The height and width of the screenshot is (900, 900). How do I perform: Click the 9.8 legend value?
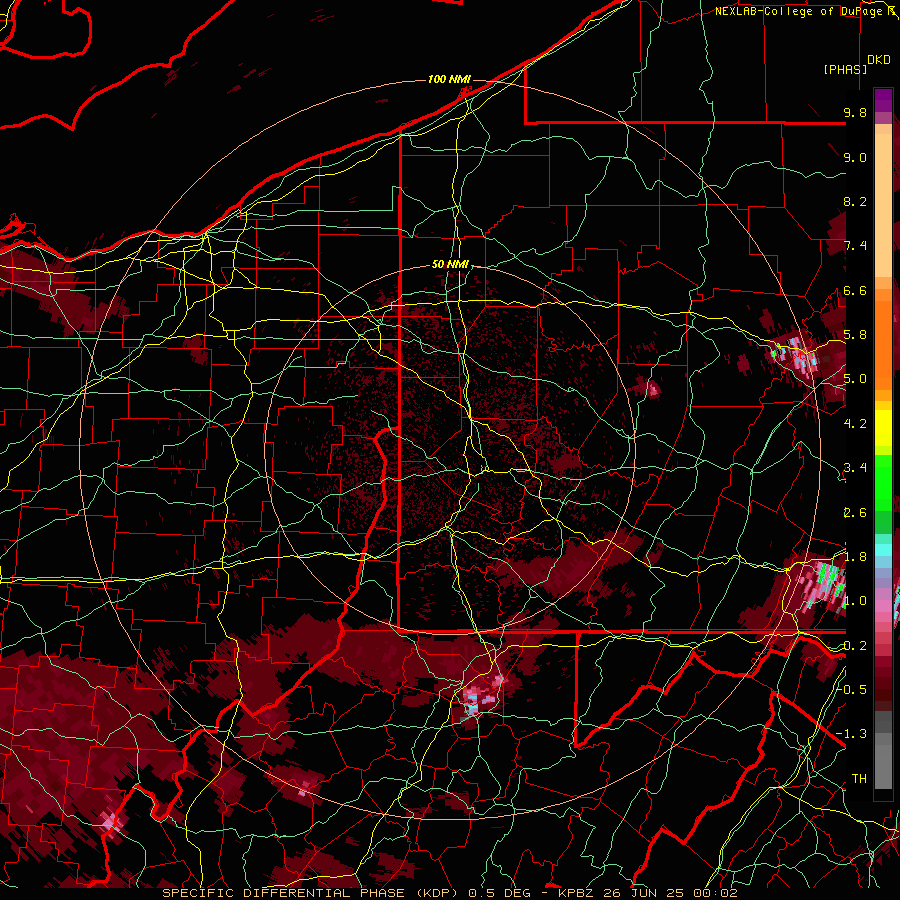coord(855,112)
